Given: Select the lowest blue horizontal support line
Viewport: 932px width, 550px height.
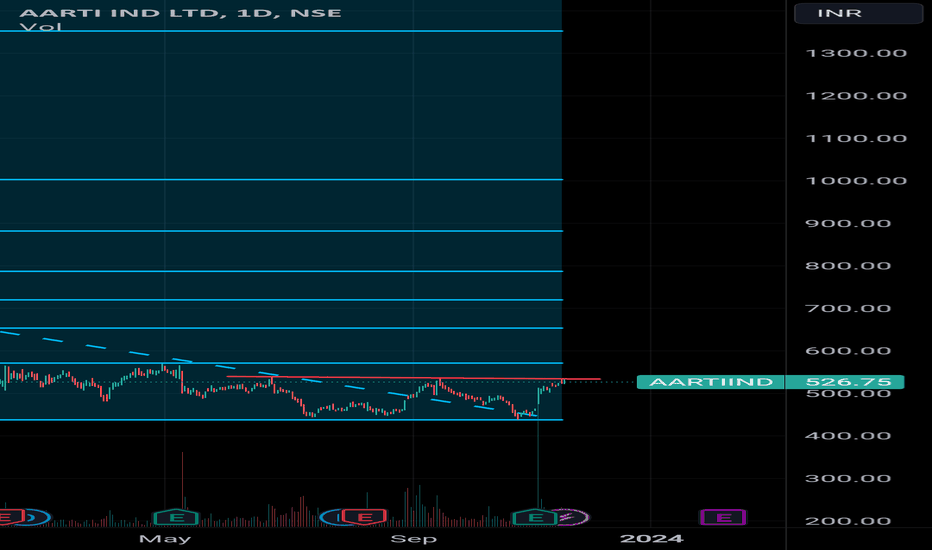Looking at the screenshot, I should pos(281,420).
